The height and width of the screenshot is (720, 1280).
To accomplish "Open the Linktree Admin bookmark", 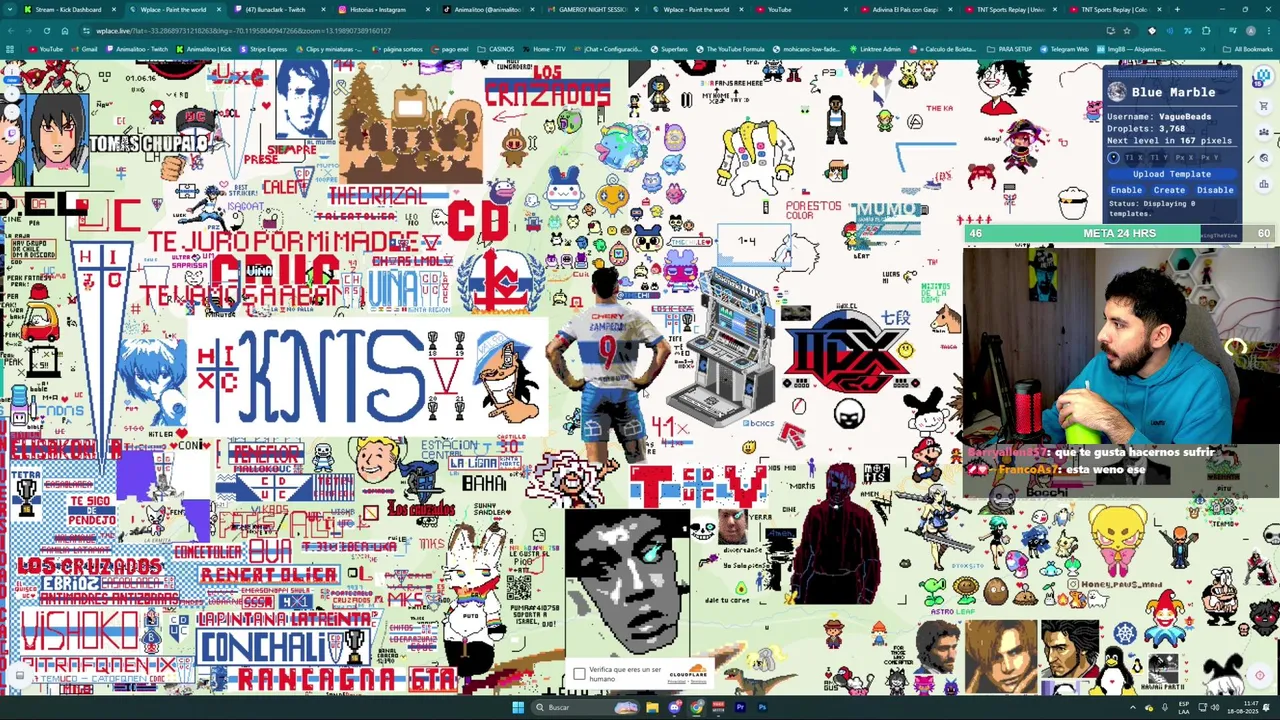I will pyautogui.click(x=874, y=49).
